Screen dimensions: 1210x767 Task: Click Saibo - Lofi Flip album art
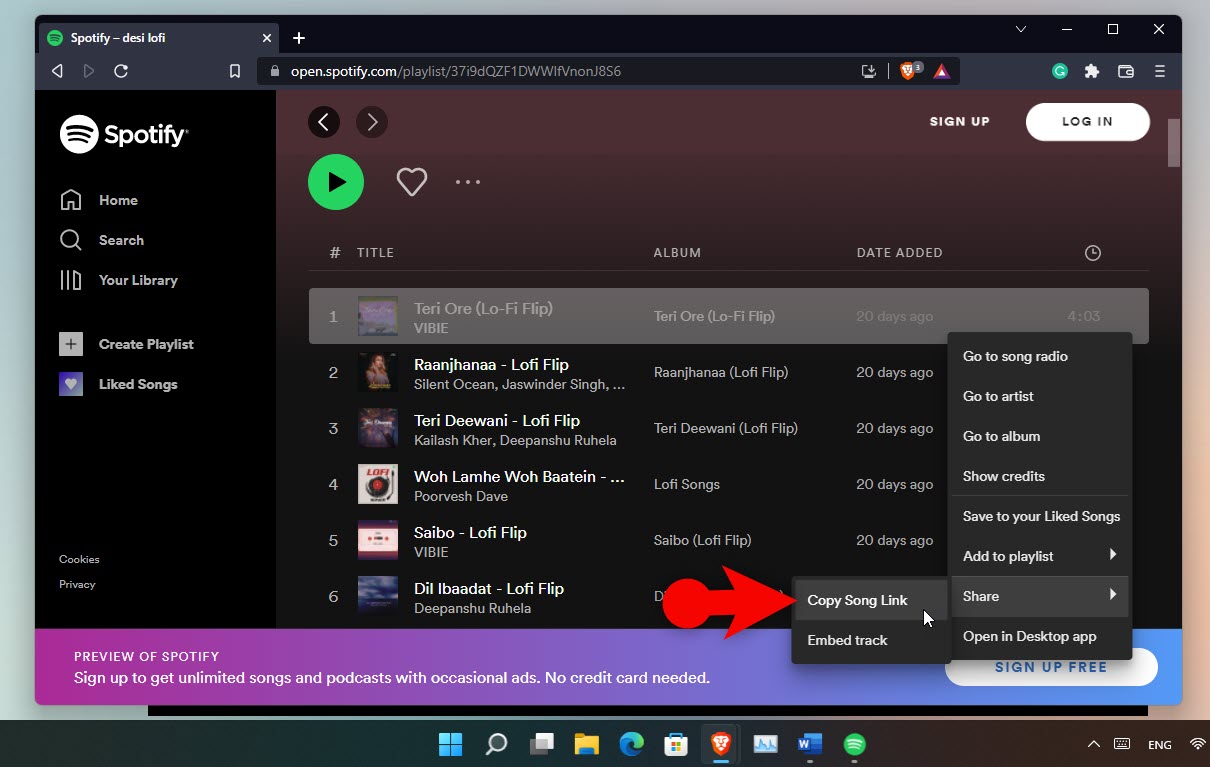point(378,540)
